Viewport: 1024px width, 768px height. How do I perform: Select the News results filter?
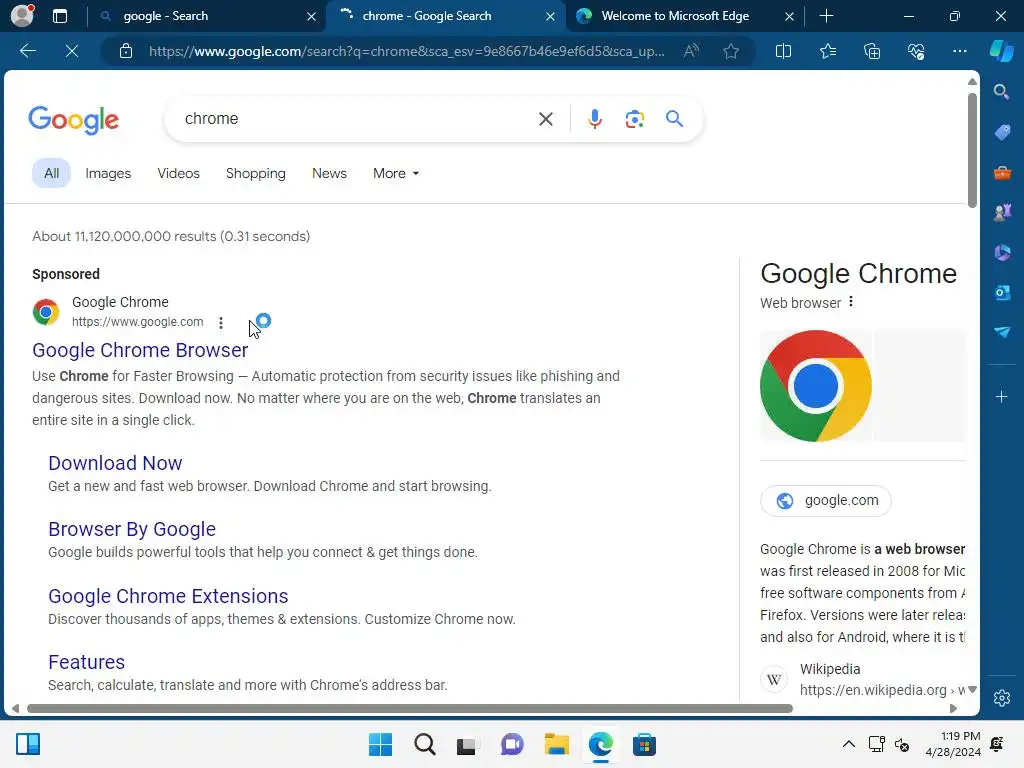tap(329, 174)
